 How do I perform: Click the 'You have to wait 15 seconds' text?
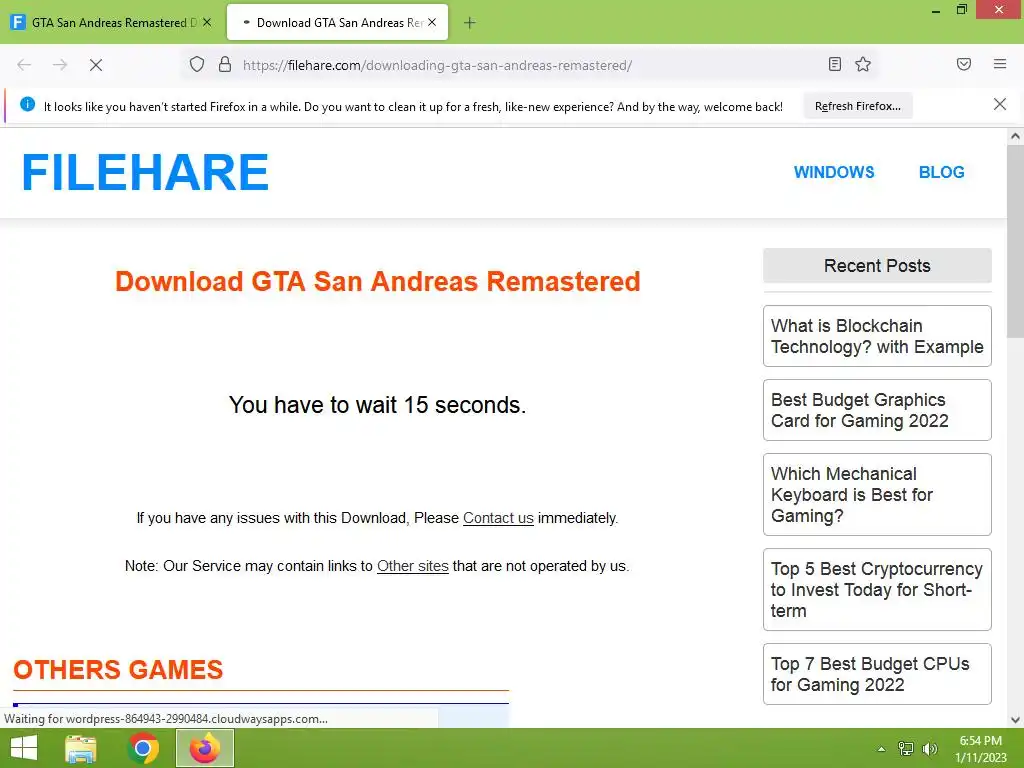click(377, 405)
